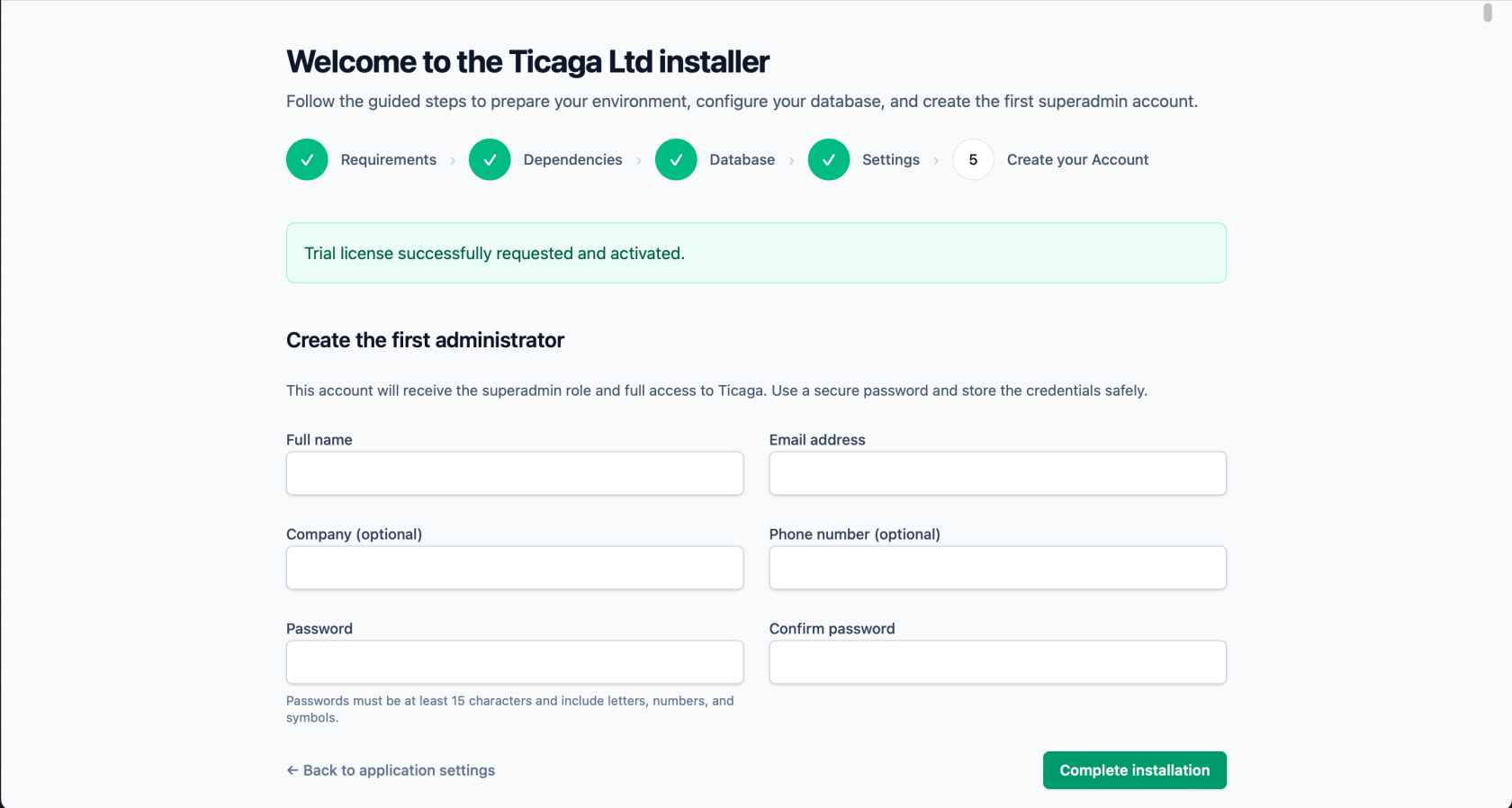This screenshot has width=1512, height=808.
Task: Select the Database step label
Action: (742, 159)
